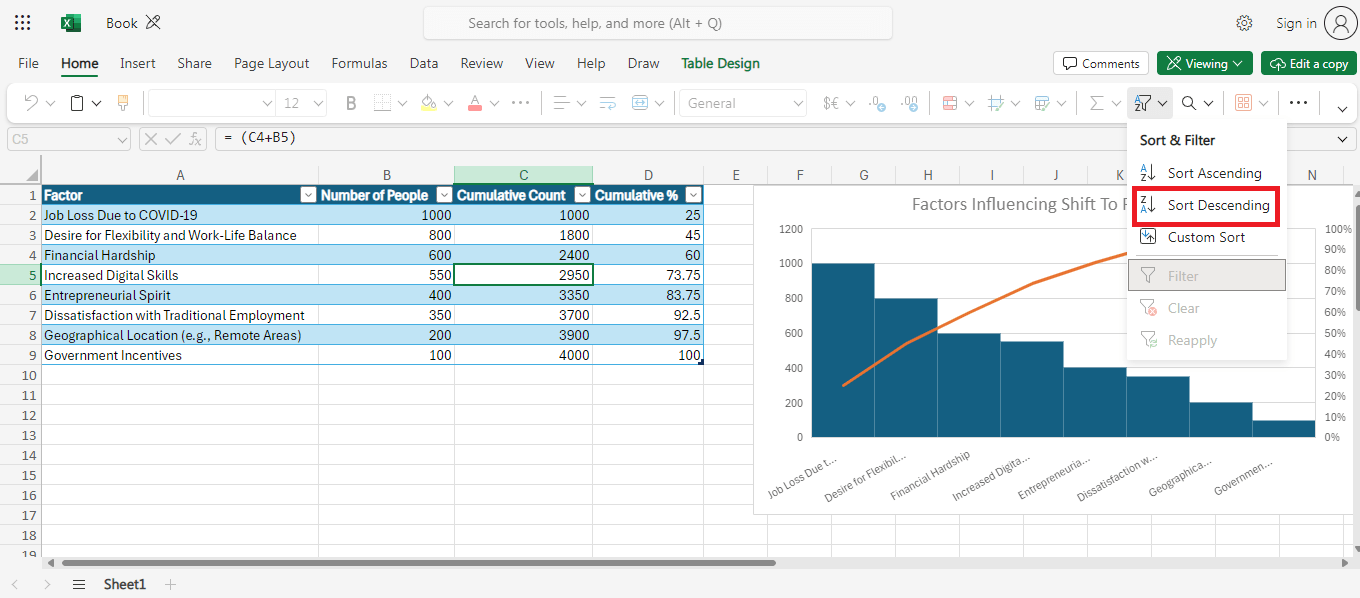Expand the font size dropdown
The image size is (1360, 598).
pos(318,103)
